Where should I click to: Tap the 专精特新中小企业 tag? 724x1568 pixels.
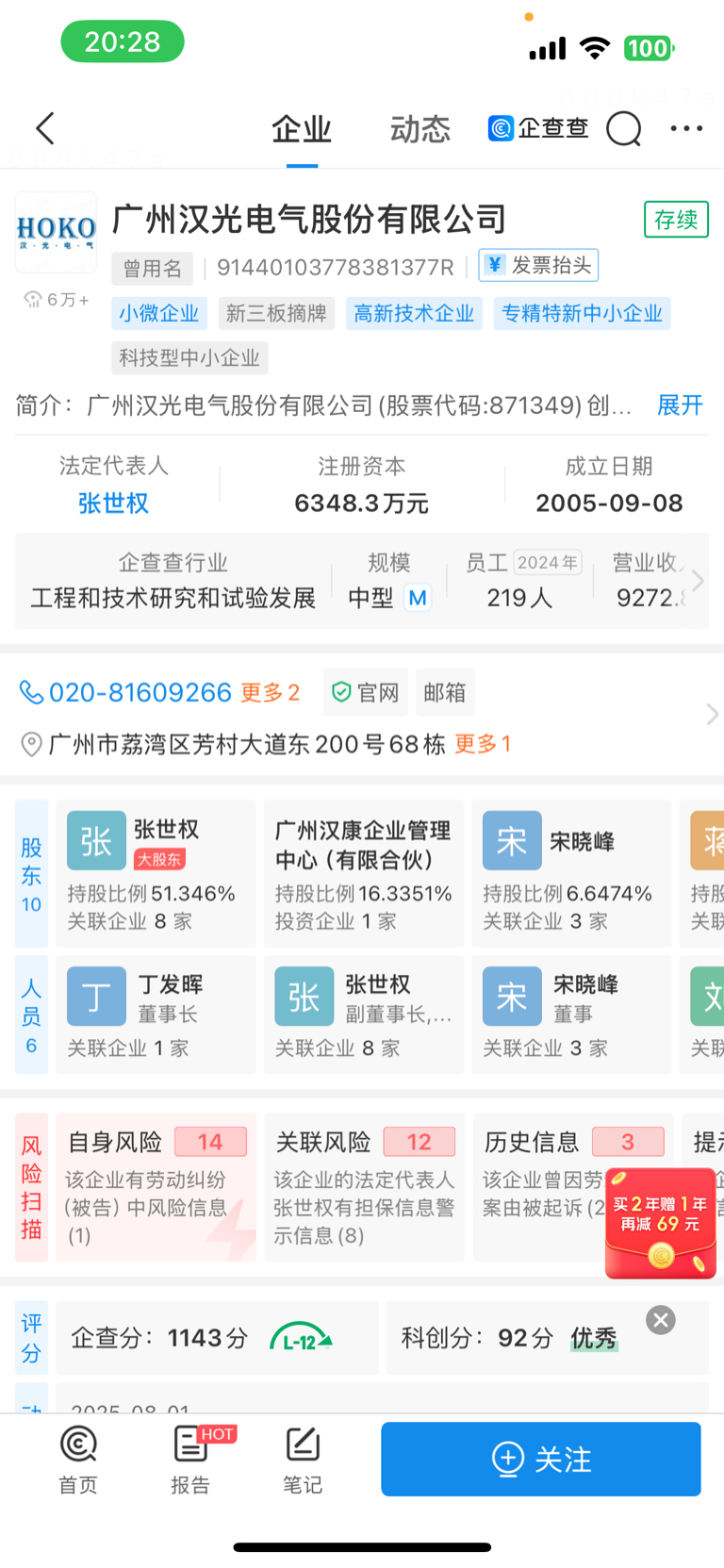(x=582, y=313)
